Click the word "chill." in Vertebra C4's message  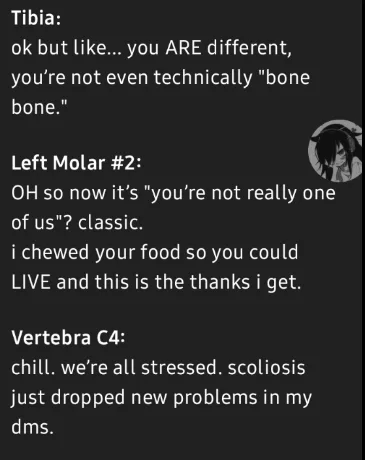[x=33, y=368]
